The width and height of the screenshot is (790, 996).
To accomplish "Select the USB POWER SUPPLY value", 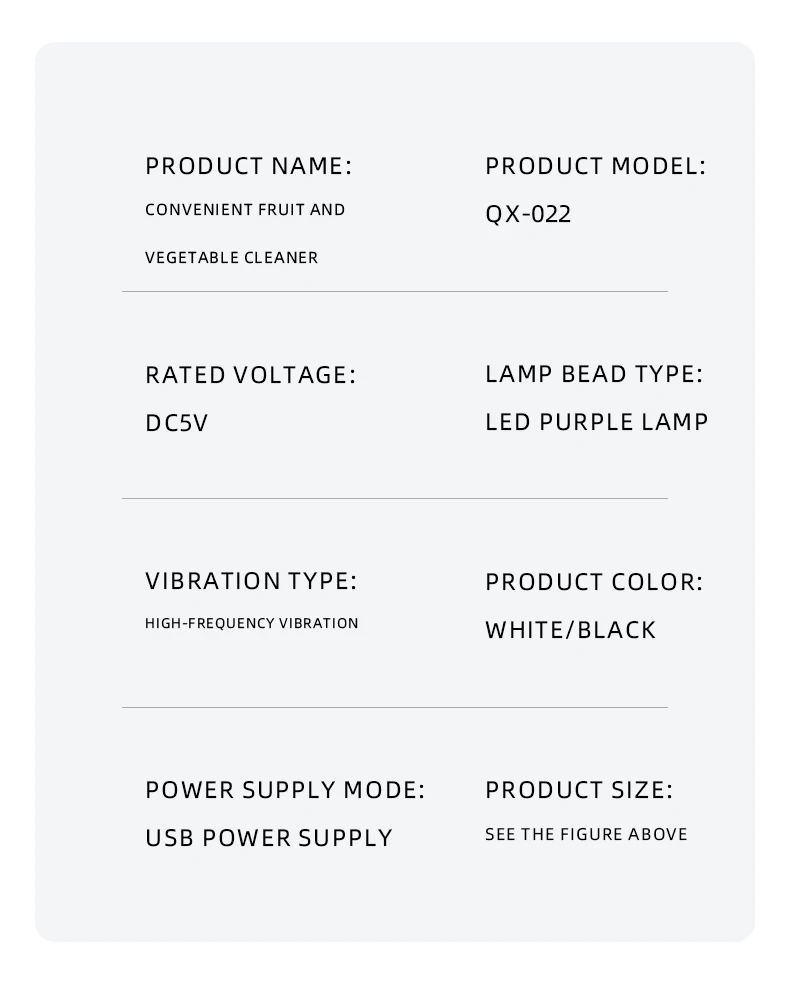I will [x=269, y=838].
